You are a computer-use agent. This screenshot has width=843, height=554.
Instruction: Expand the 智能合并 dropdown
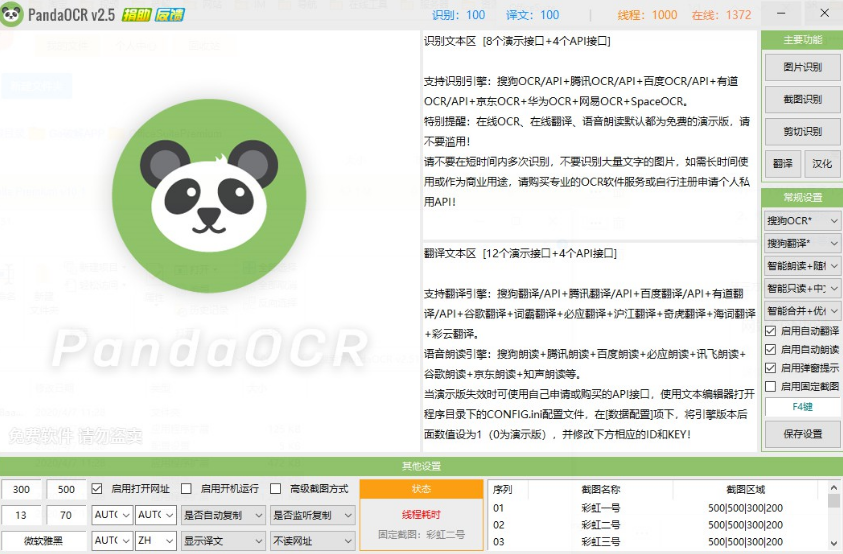[802, 311]
